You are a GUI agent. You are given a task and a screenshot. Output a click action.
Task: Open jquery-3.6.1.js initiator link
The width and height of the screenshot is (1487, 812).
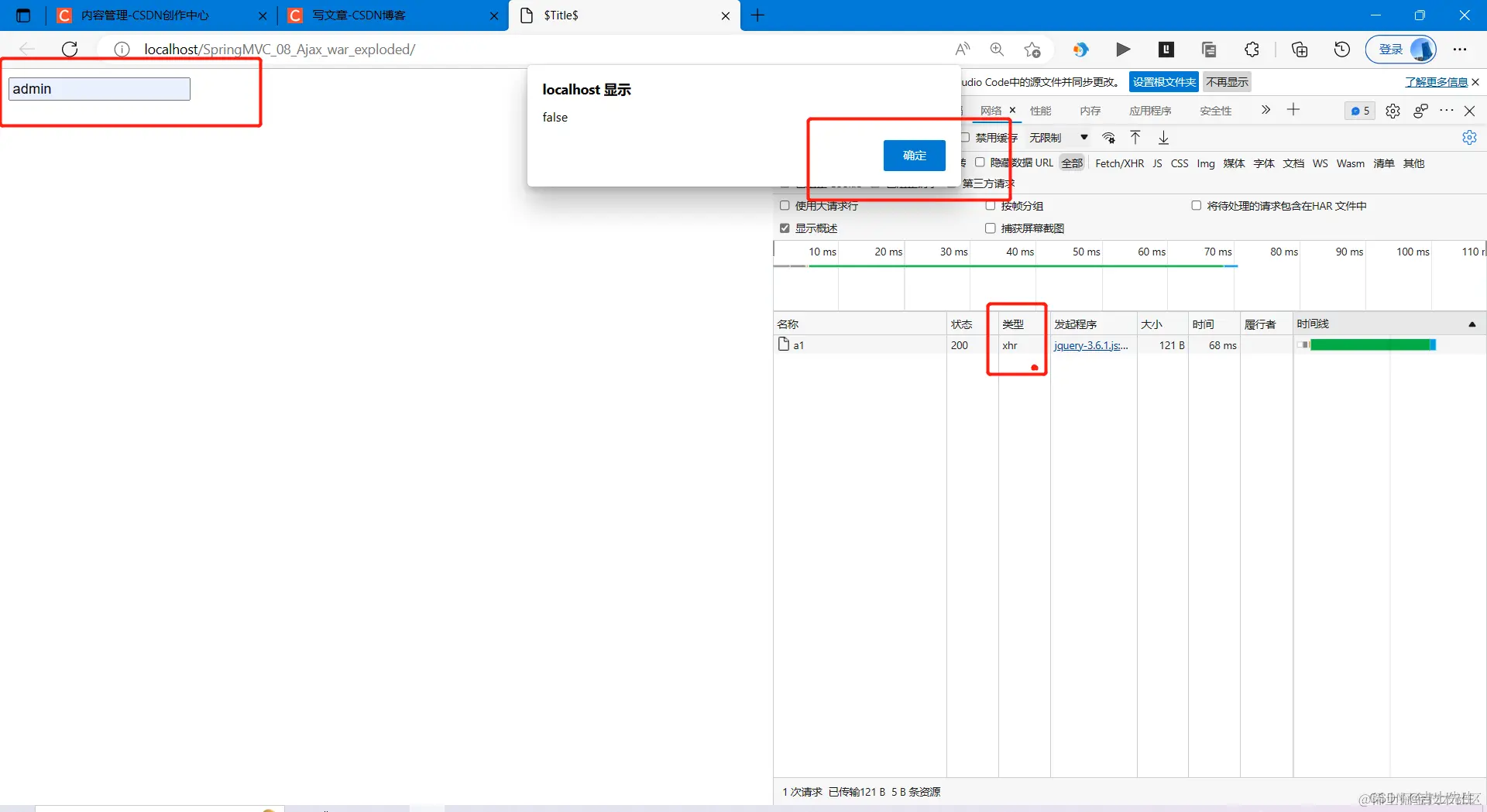click(1090, 345)
